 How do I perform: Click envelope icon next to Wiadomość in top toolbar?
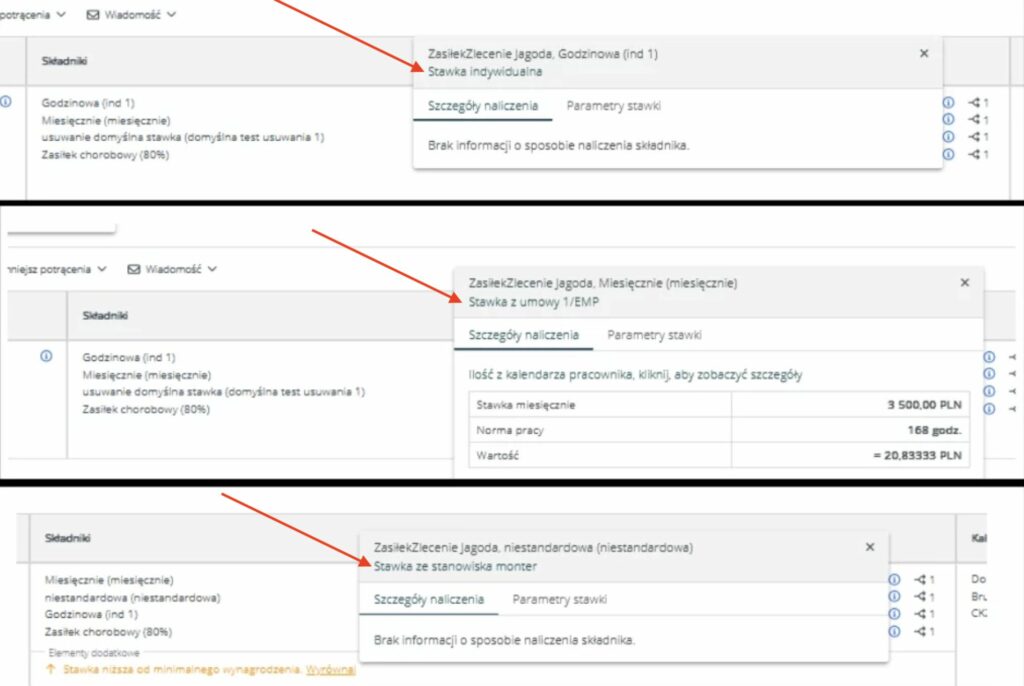point(93,15)
